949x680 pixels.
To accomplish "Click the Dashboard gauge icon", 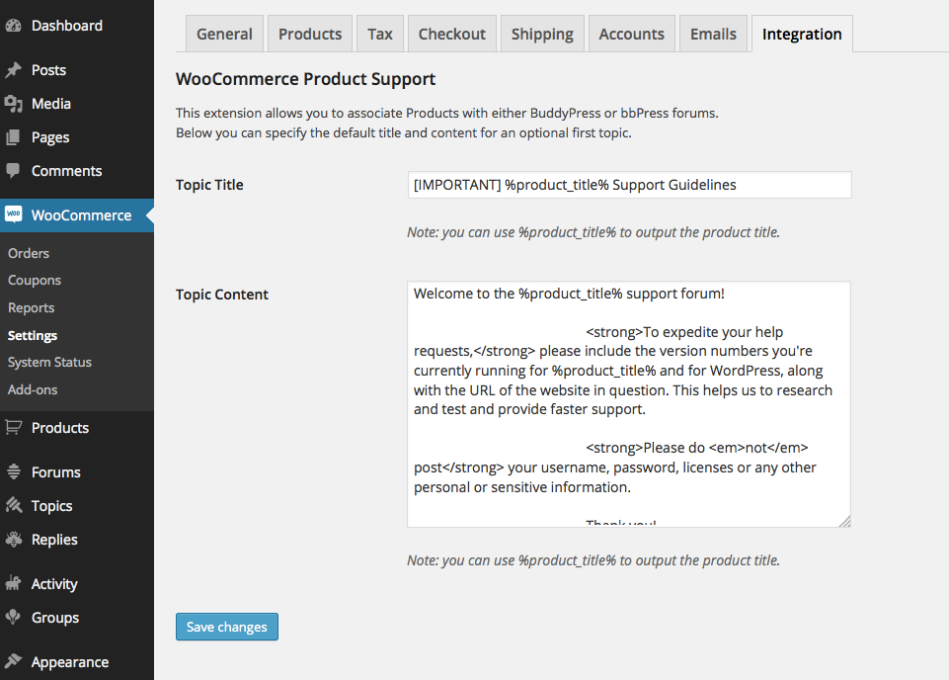I will [13, 26].
